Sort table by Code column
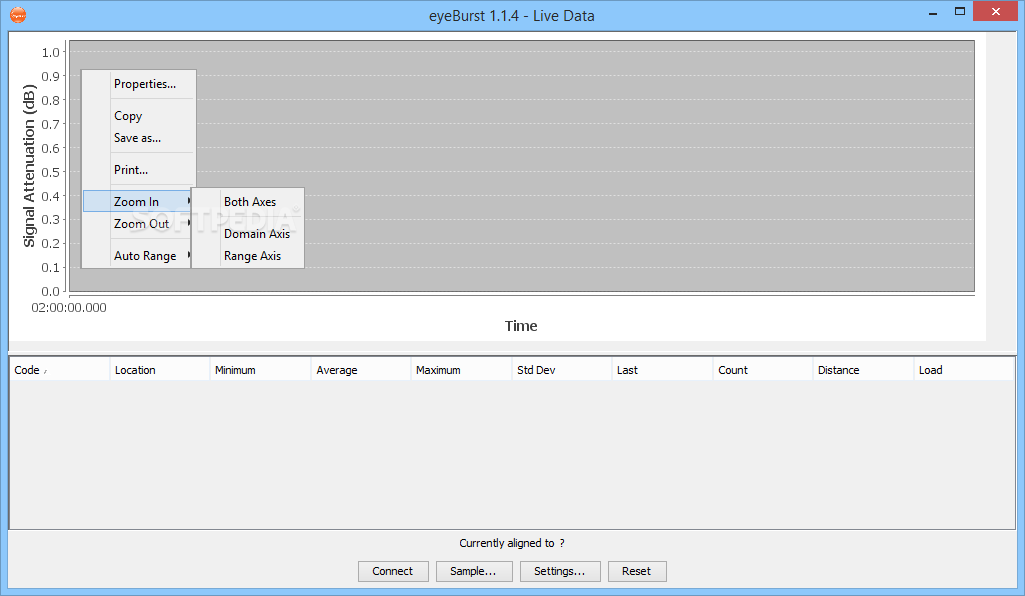This screenshot has width=1025, height=596. (x=59, y=370)
